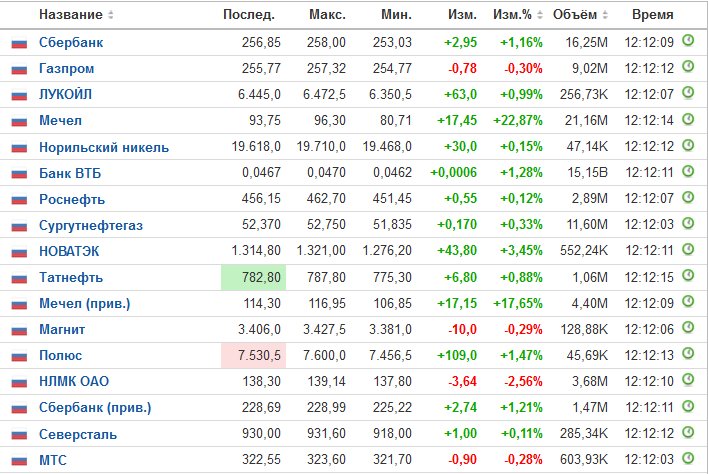Click the pink-highlighted 7.530,5 last price cell
708x474 pixels.
253,355
